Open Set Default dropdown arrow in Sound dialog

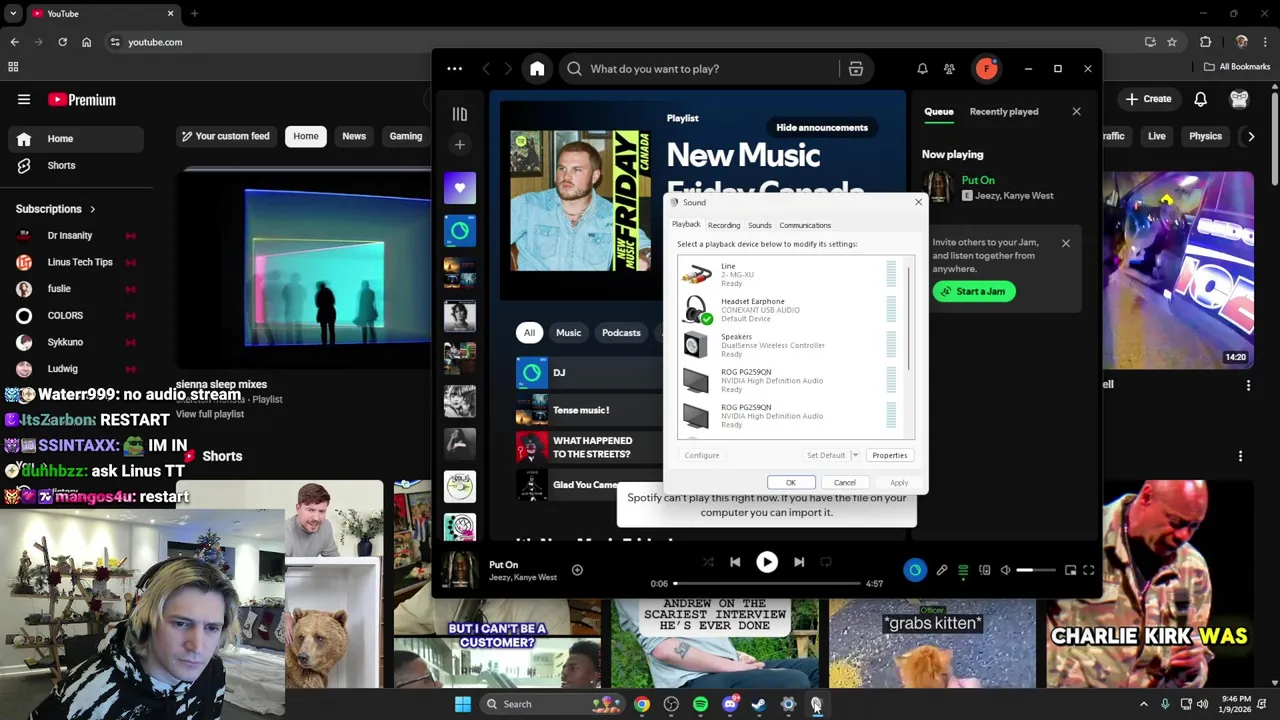click(x=855, y=455)
